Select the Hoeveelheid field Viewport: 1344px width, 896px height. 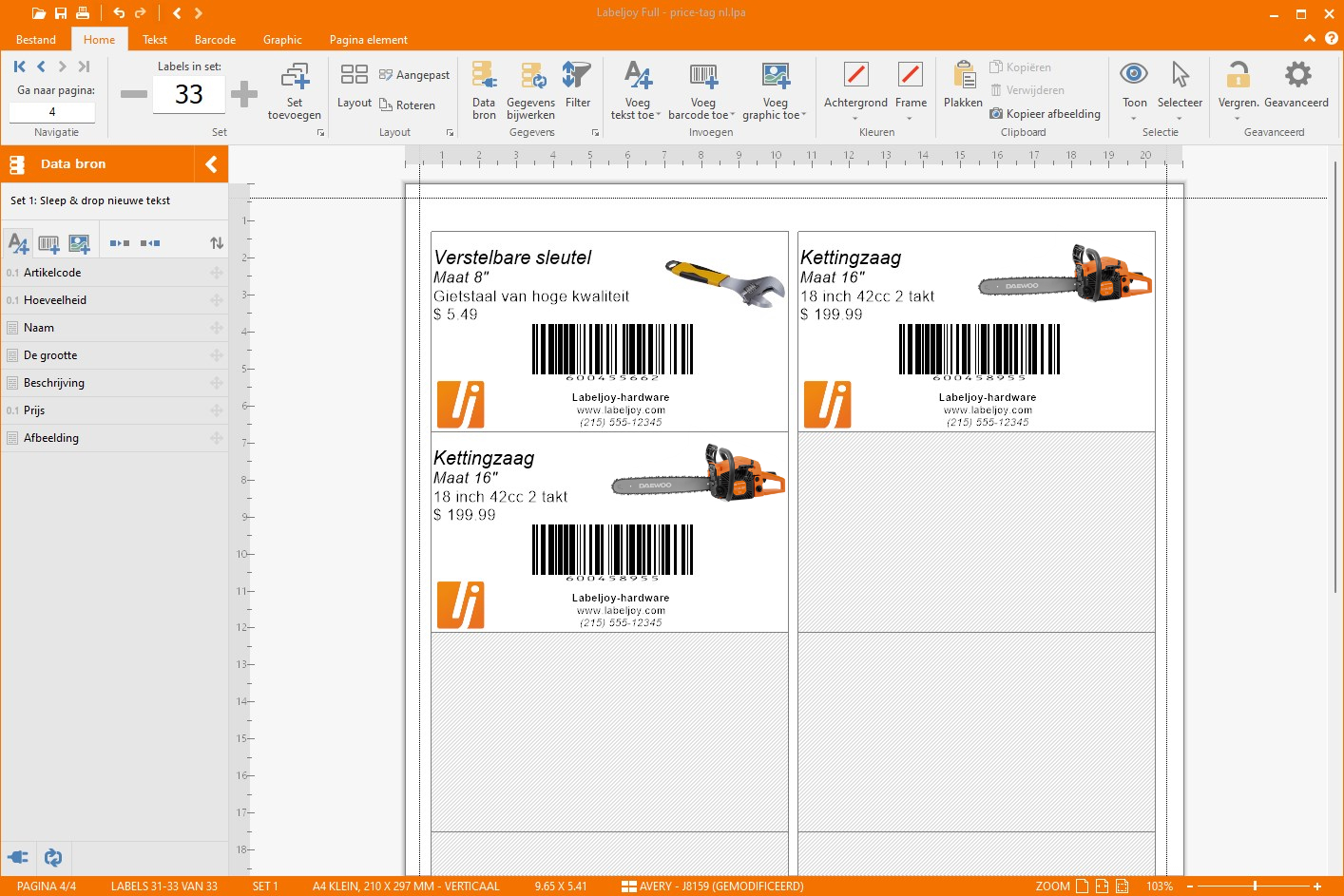pos(114,300)
